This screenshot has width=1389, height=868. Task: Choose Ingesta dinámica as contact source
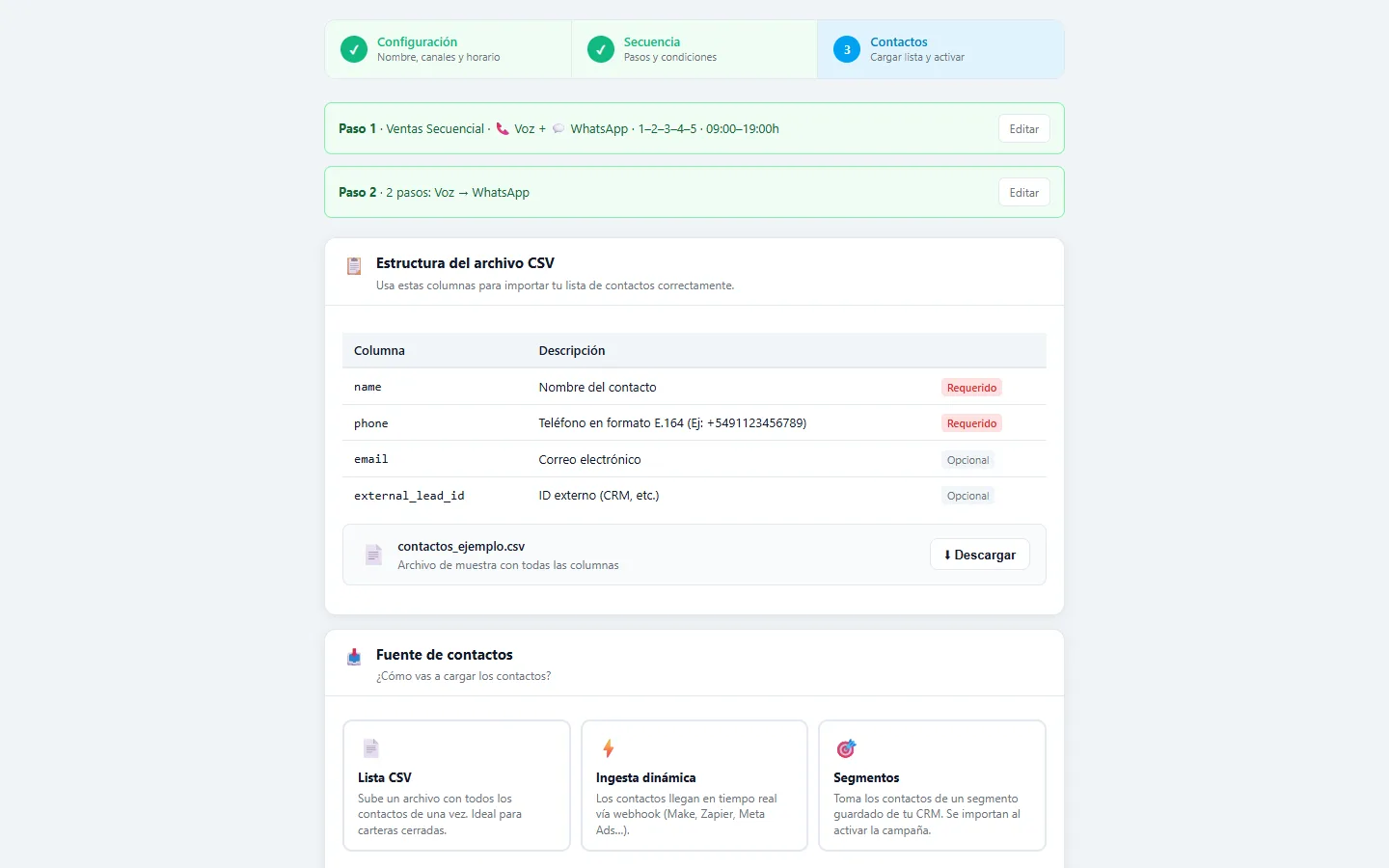pyautogui.click(x=694, y=785)
